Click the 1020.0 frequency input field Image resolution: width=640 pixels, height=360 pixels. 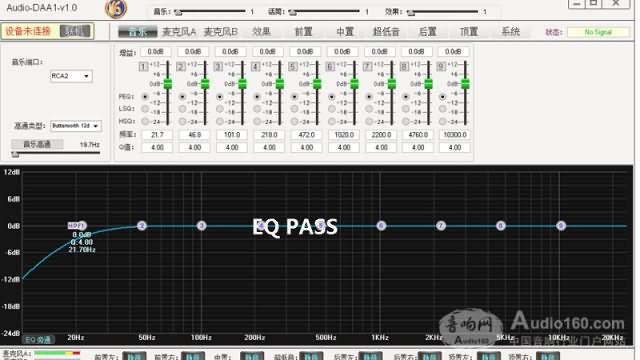pyautogui.click(x=344, y=135)
